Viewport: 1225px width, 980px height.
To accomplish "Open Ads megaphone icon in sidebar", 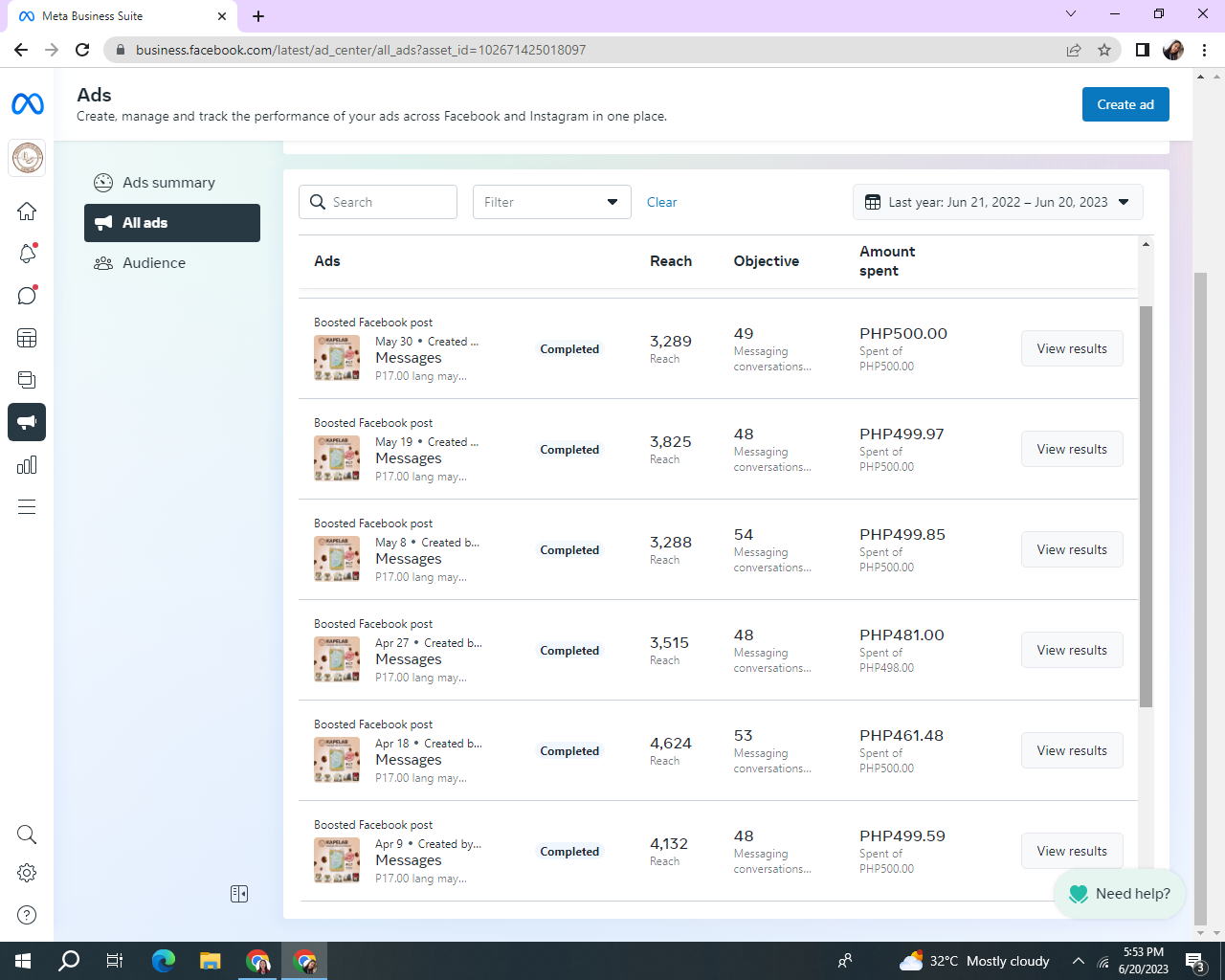I will (27, 422).
